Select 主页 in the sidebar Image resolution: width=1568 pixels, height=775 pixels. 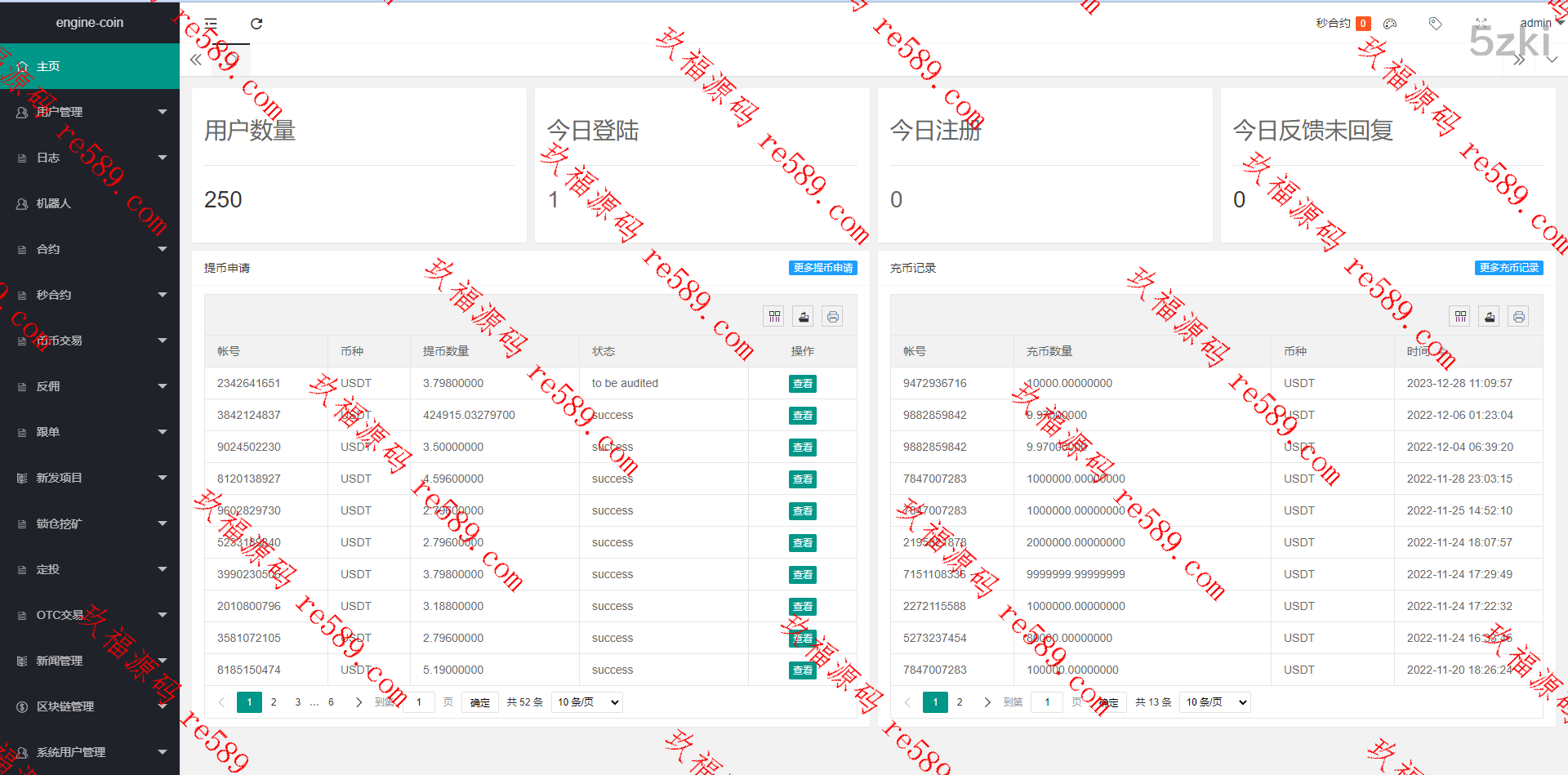coord(90,66)
